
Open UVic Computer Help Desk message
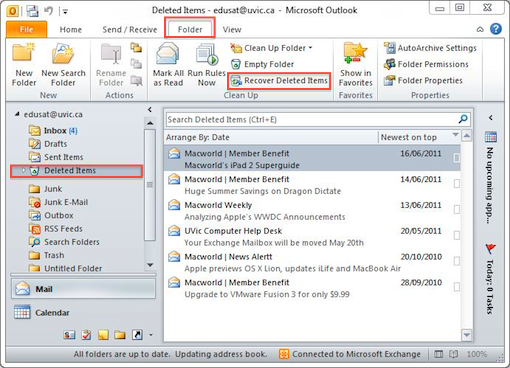(x=313, y=237)
